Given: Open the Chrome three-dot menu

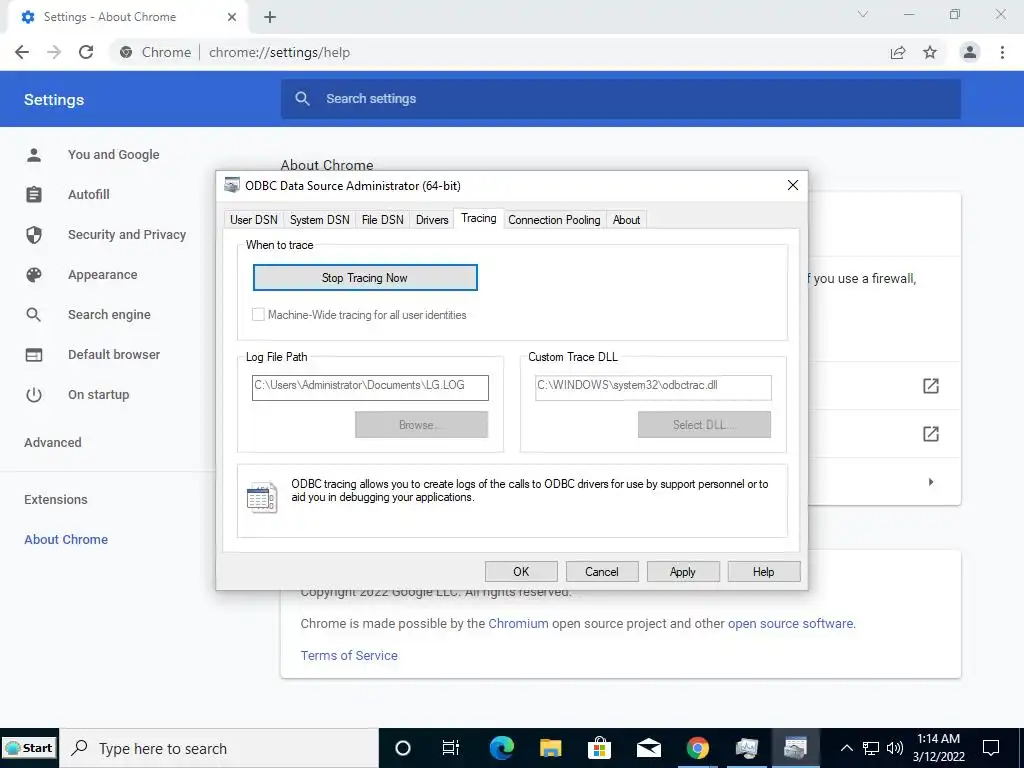Looking at the screenshot, I should pyautogui.click(x=1002, y=52).
